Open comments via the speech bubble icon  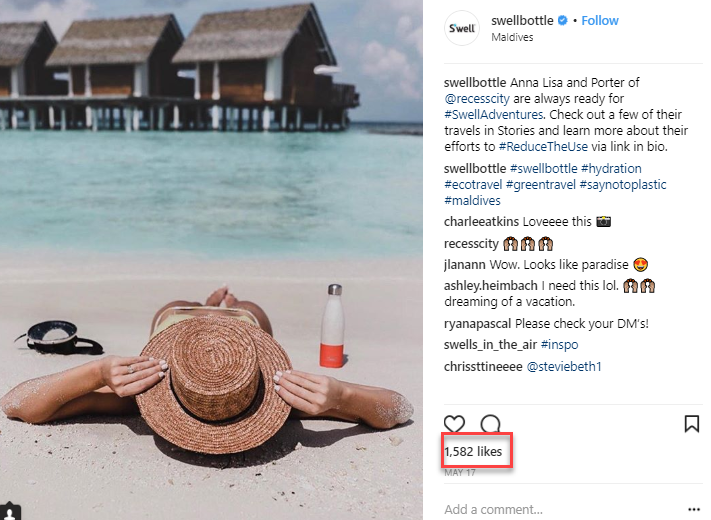tap(490, 424)
